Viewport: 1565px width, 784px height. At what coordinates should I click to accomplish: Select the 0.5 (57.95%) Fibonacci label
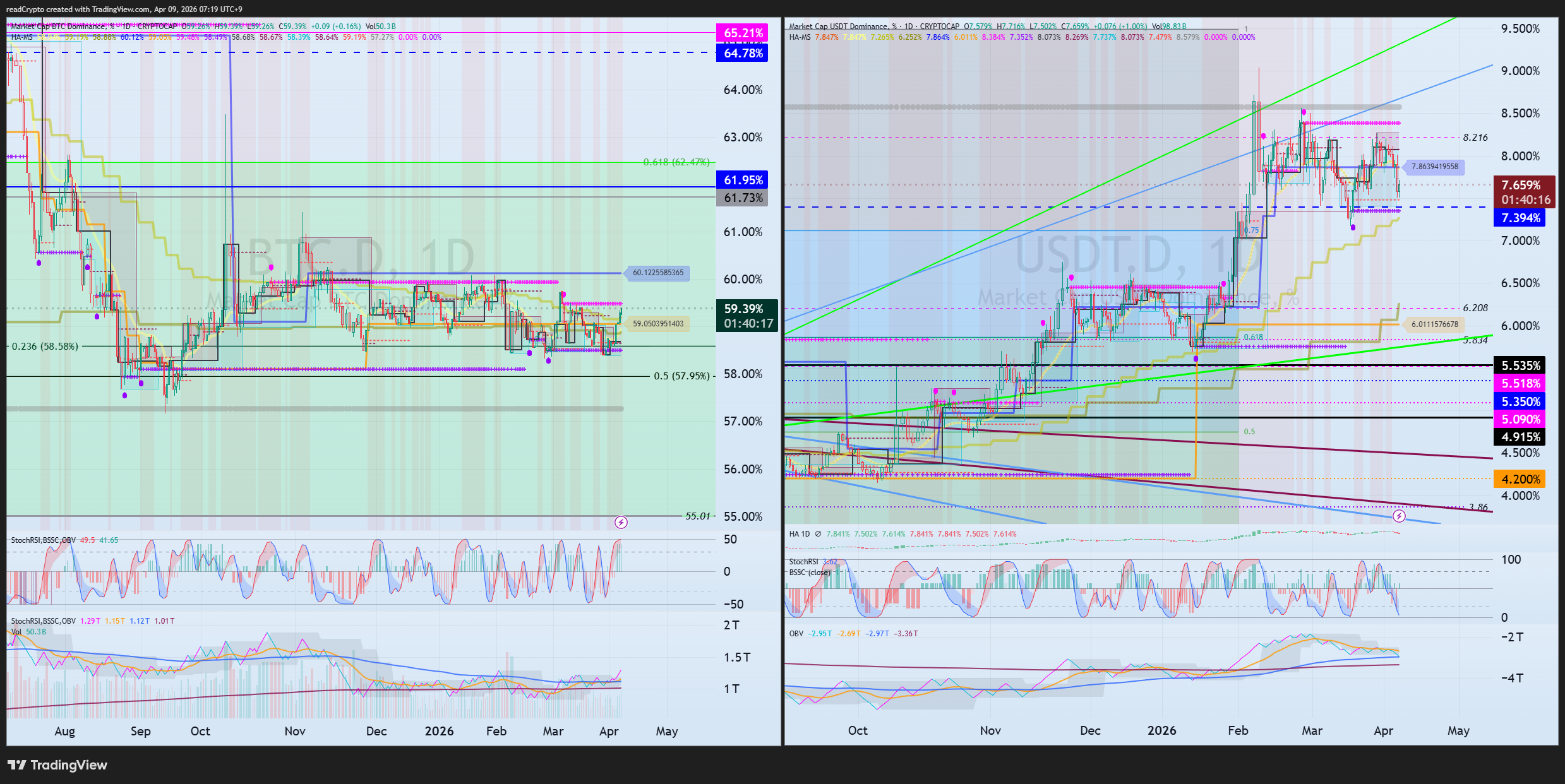681,376
